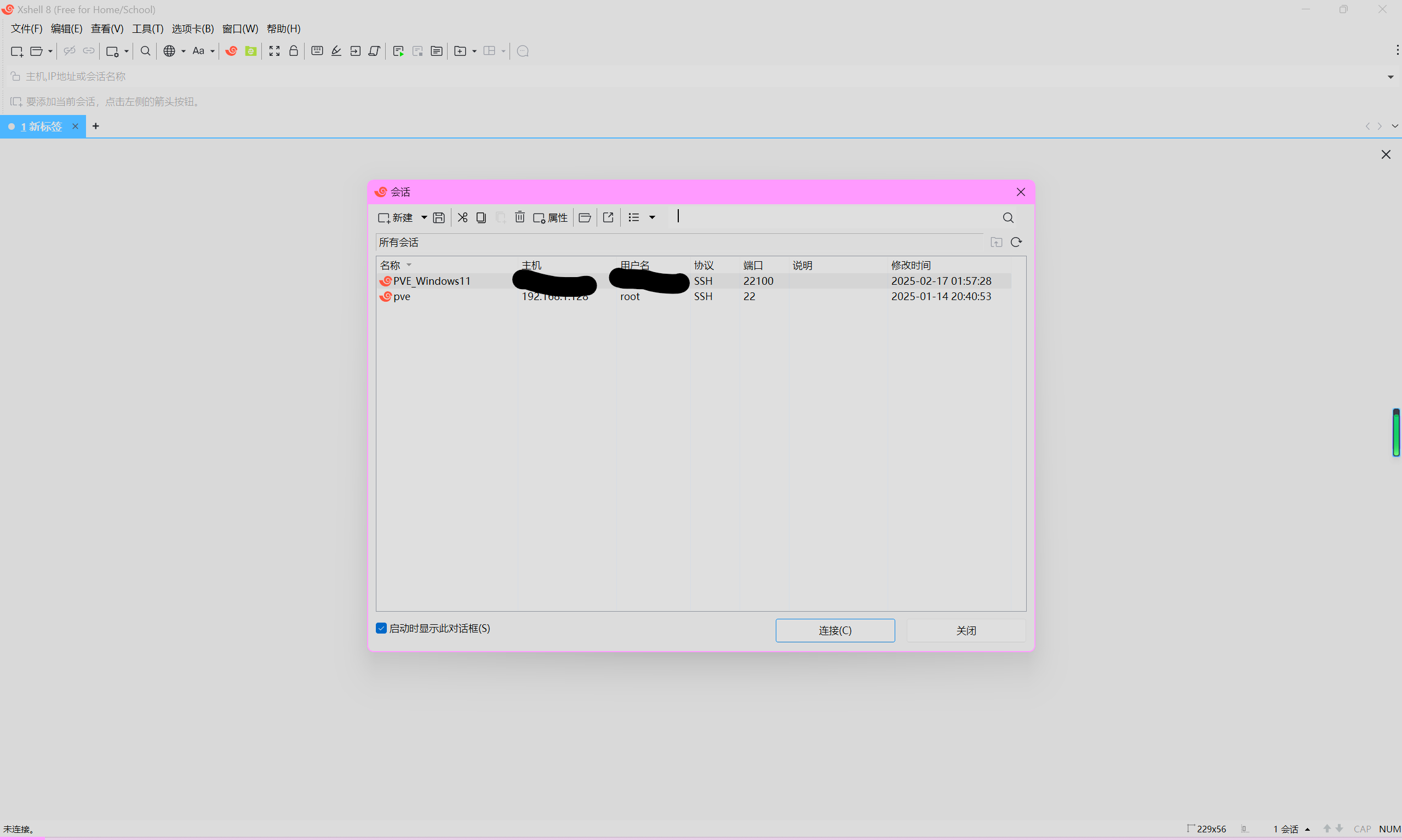Click the delete trash icon in session dialog
The height and width of the screenshot is (840, 1402).
[519, 217]
